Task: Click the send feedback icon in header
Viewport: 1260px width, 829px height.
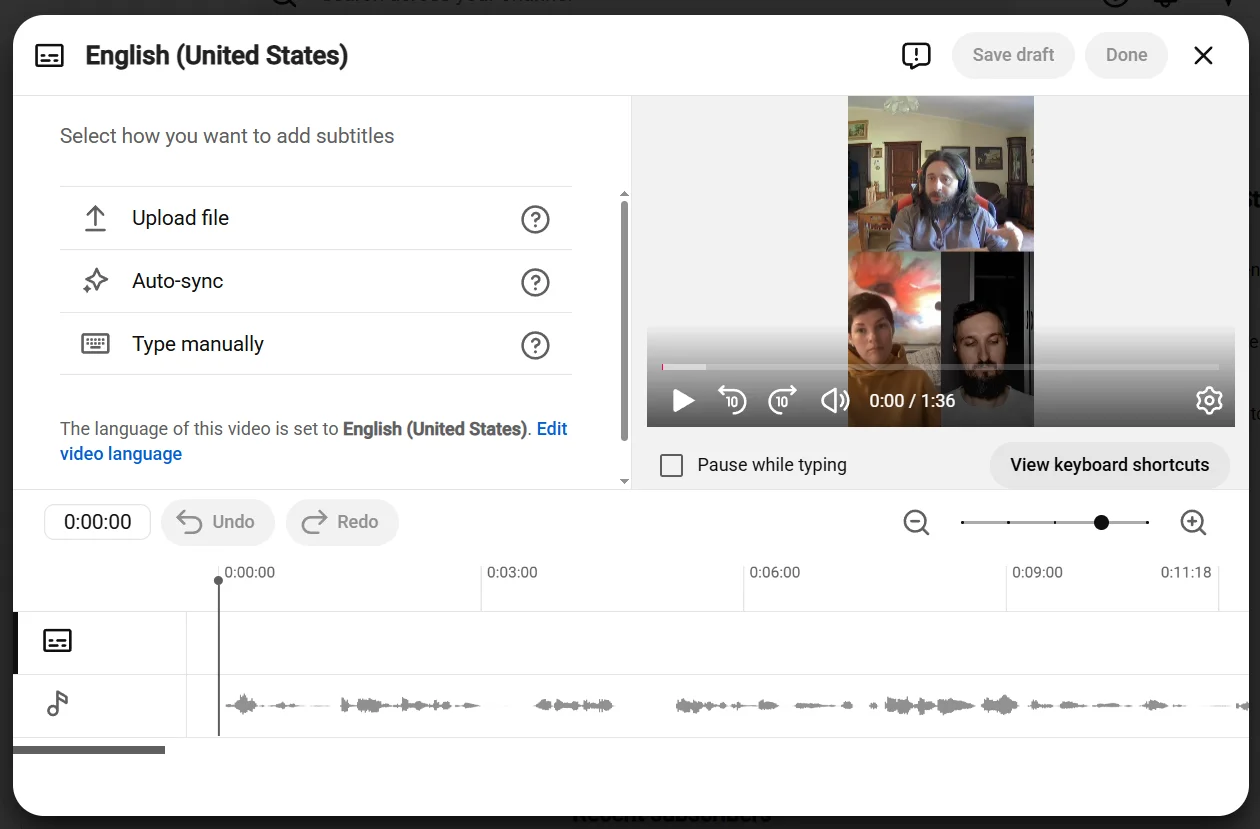Action: tap(916, 56)
